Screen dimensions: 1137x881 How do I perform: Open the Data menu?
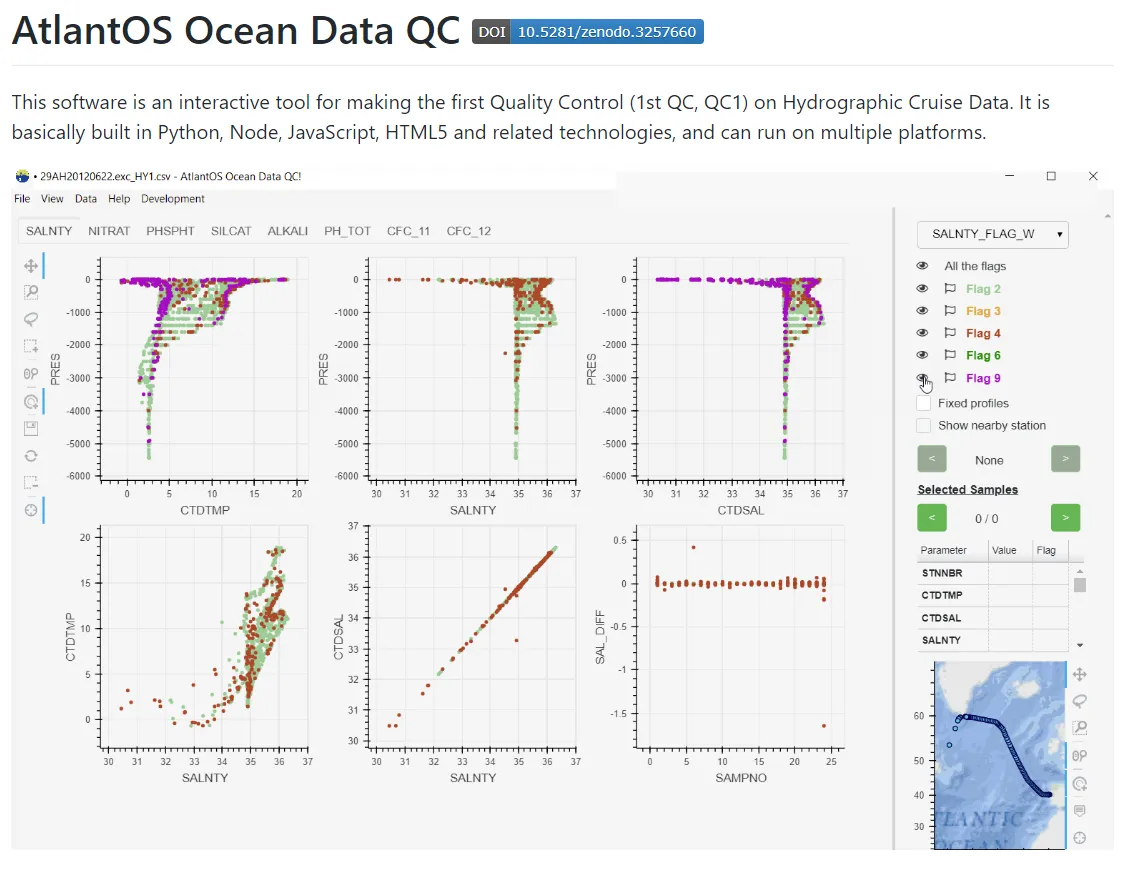(85, 198)
